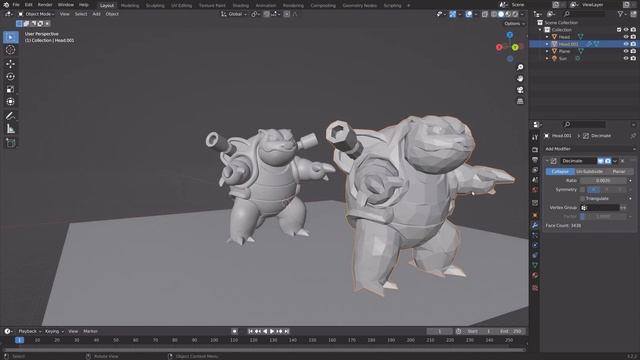Toggle the Symmetry checkbox in Decimate

pos(582,190)
